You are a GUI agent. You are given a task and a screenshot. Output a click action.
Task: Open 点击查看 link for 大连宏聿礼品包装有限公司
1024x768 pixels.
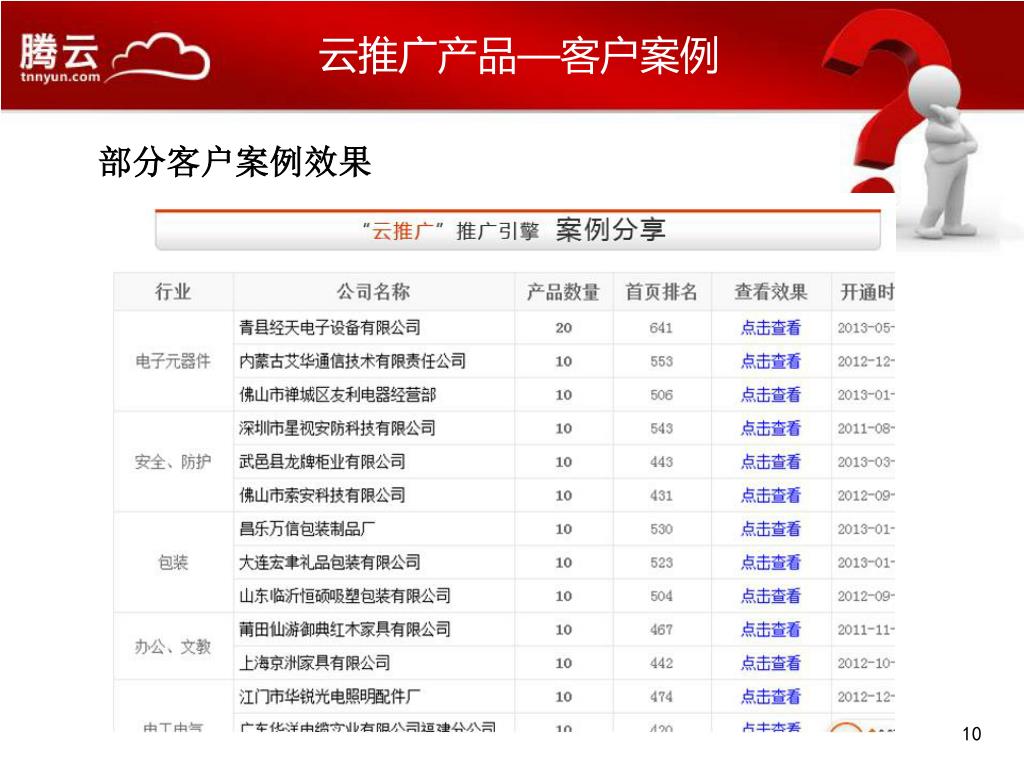(771, 562)
